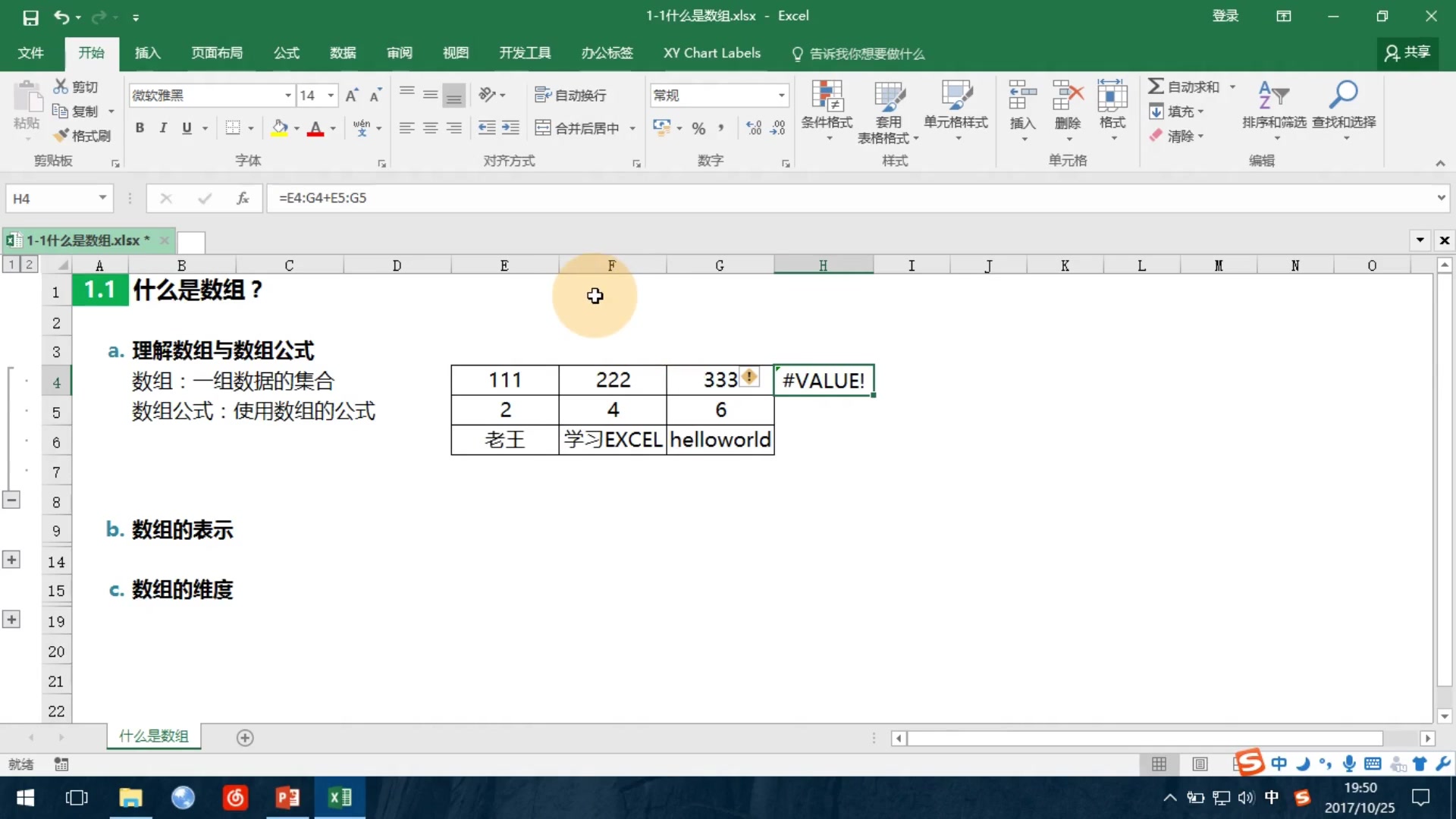Click the AutoSum button
This screenshot has width=1456, height=819.
coord(1184,86)
